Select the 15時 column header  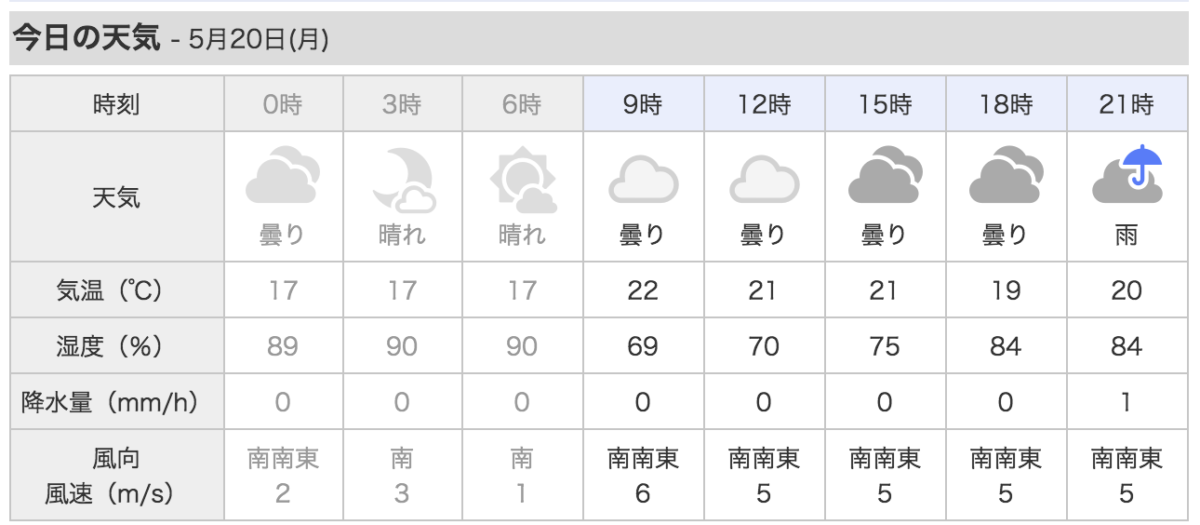(885, 104)
